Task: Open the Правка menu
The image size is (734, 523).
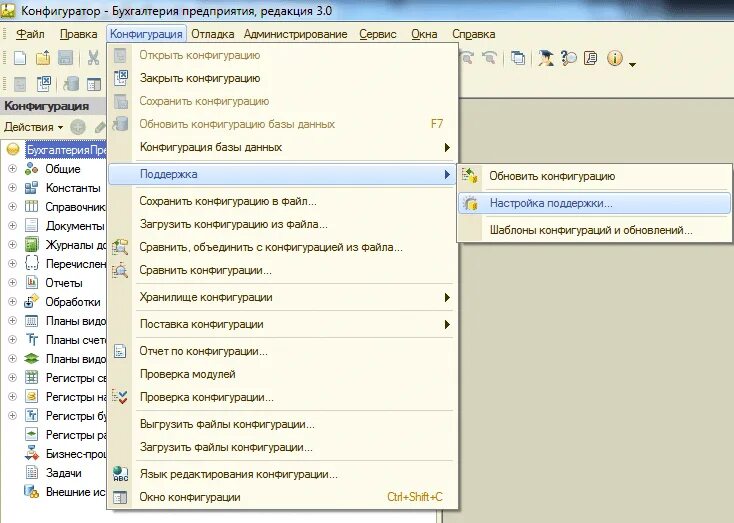Action: (x=78, y=34)
